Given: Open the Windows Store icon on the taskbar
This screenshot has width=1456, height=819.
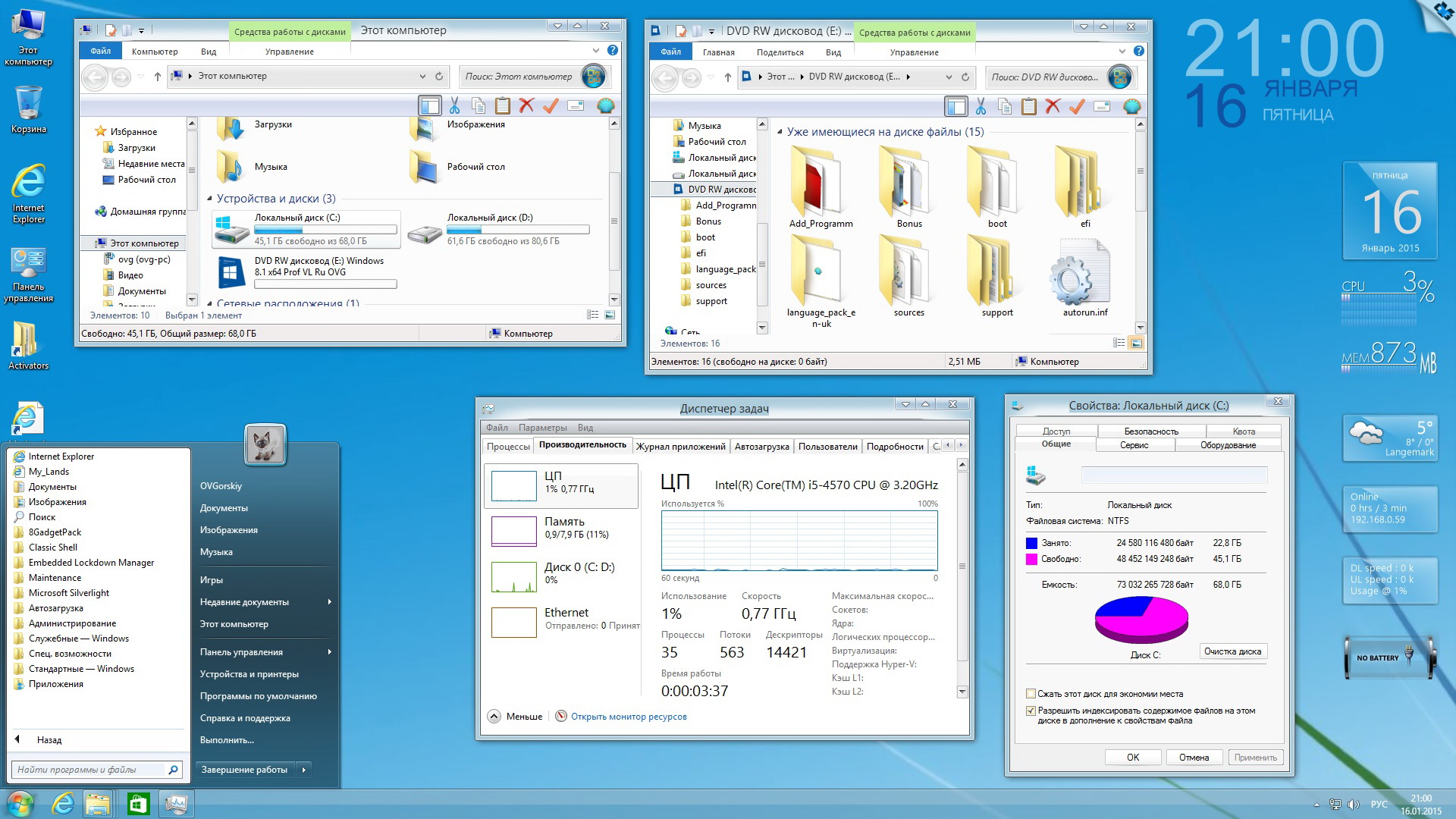Looking at the screenshot, I should tap(138, 804).
